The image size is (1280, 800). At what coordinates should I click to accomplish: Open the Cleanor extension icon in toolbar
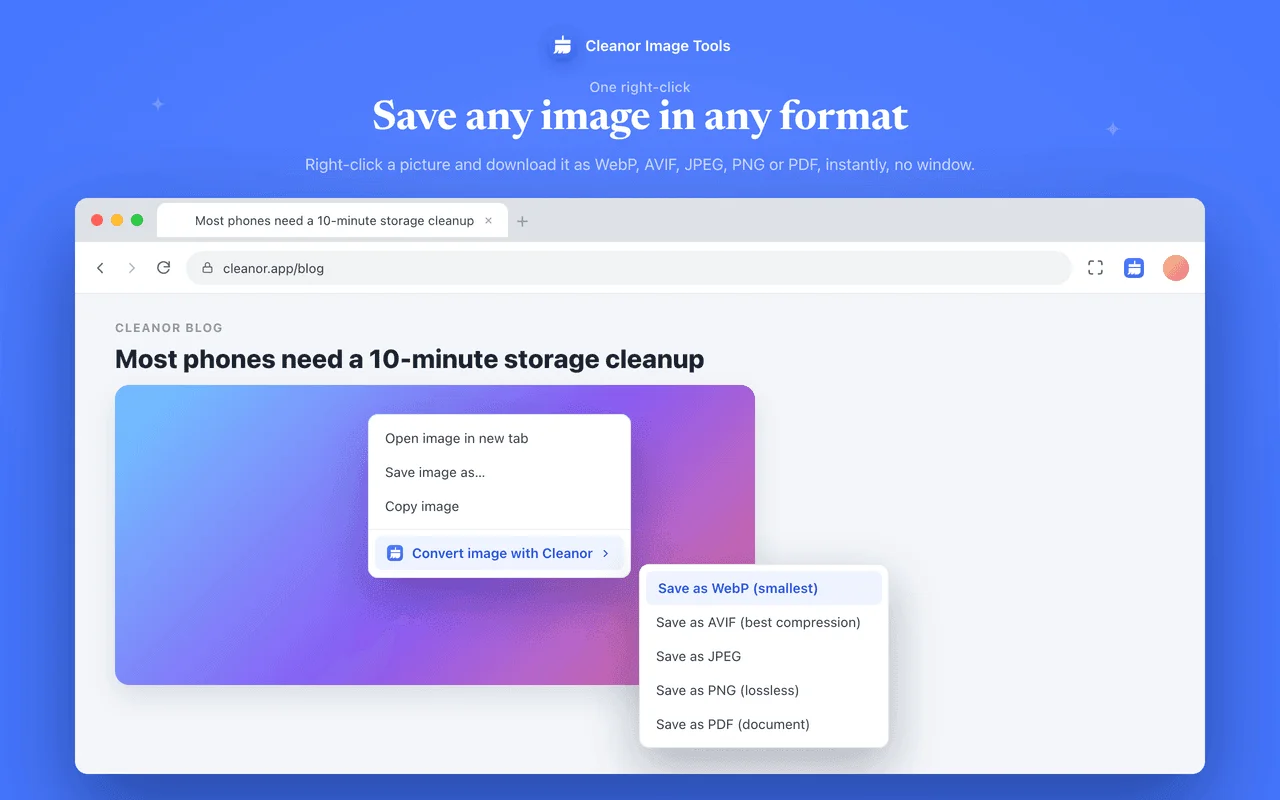(x=1134, y=268)
